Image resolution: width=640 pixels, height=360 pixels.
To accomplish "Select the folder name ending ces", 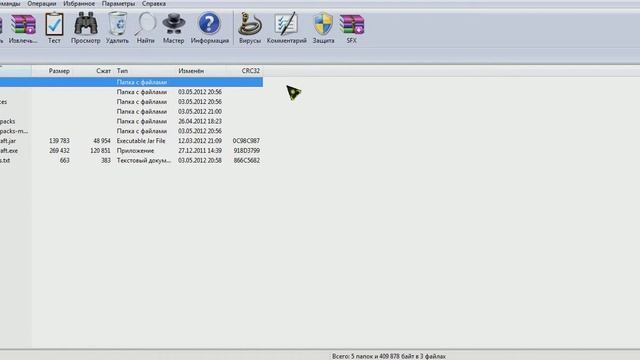I will point(4,102).
